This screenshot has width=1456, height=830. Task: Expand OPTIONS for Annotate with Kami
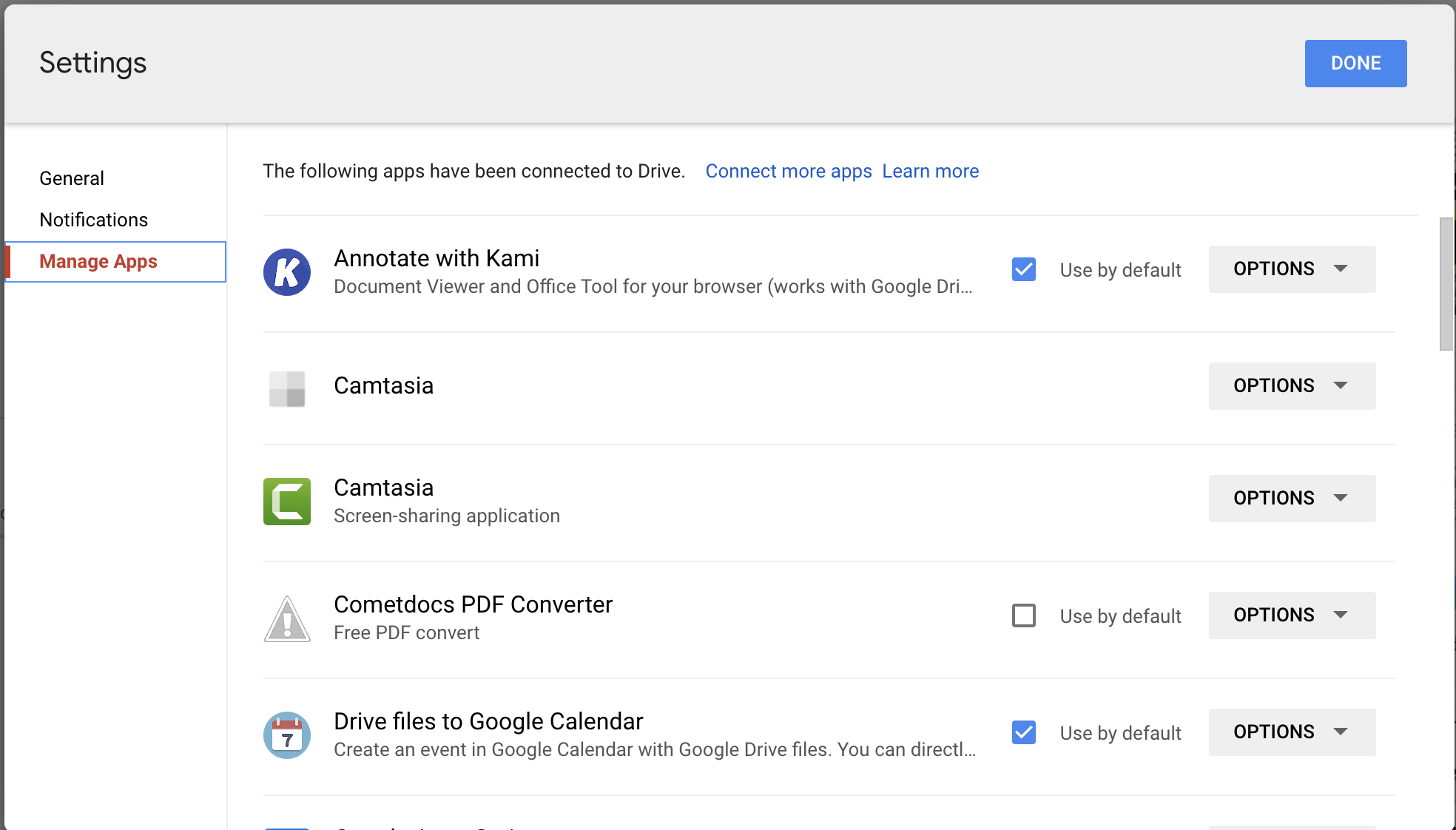[1291, 269]
